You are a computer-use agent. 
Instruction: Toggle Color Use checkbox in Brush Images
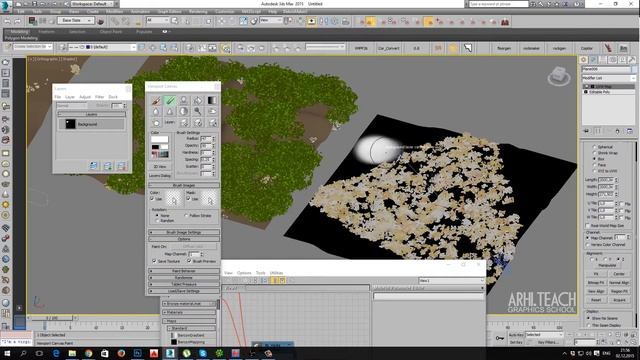coord(152,199)
